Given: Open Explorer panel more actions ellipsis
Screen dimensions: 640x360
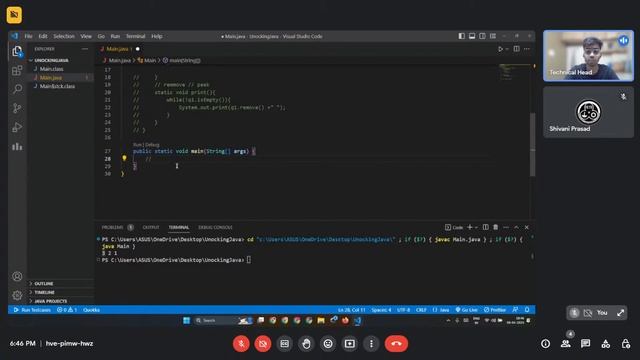Looking at the screenshot, I should pyautogui.click(x=85, y=49).
